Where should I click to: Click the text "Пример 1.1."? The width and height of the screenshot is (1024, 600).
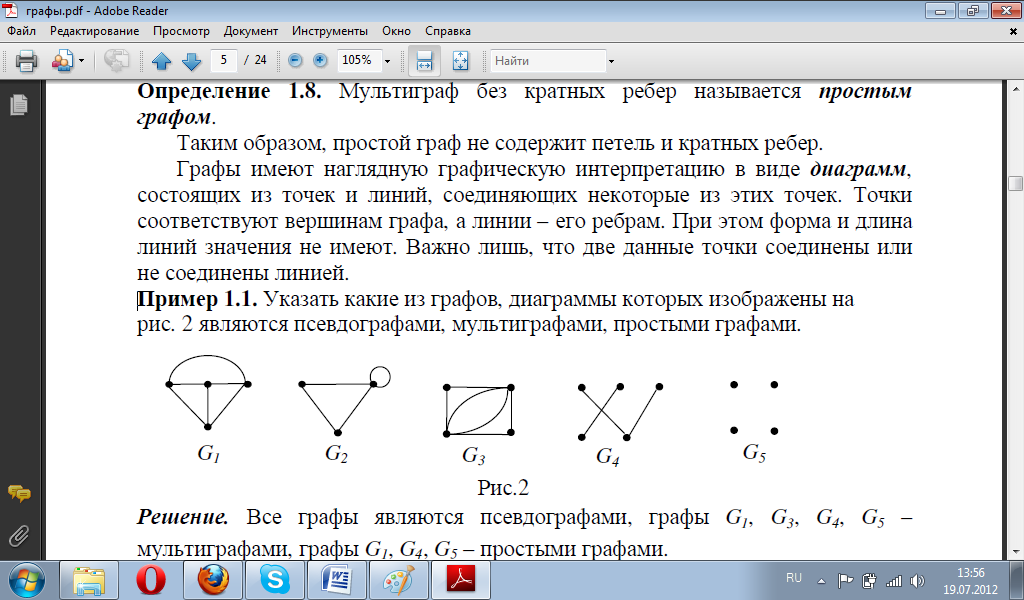click(x=198, y=299)
